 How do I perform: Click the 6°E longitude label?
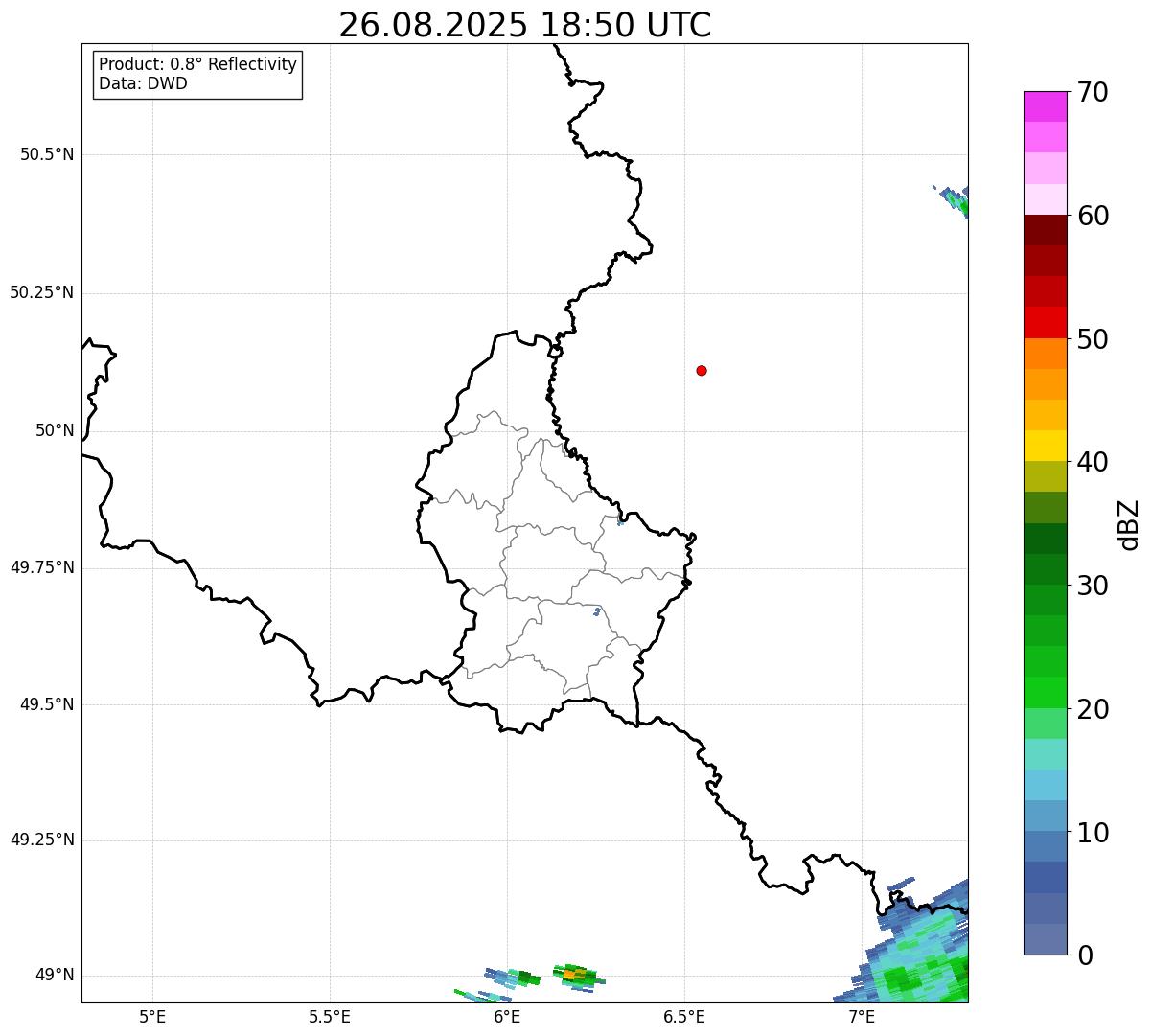(507, 1016)
